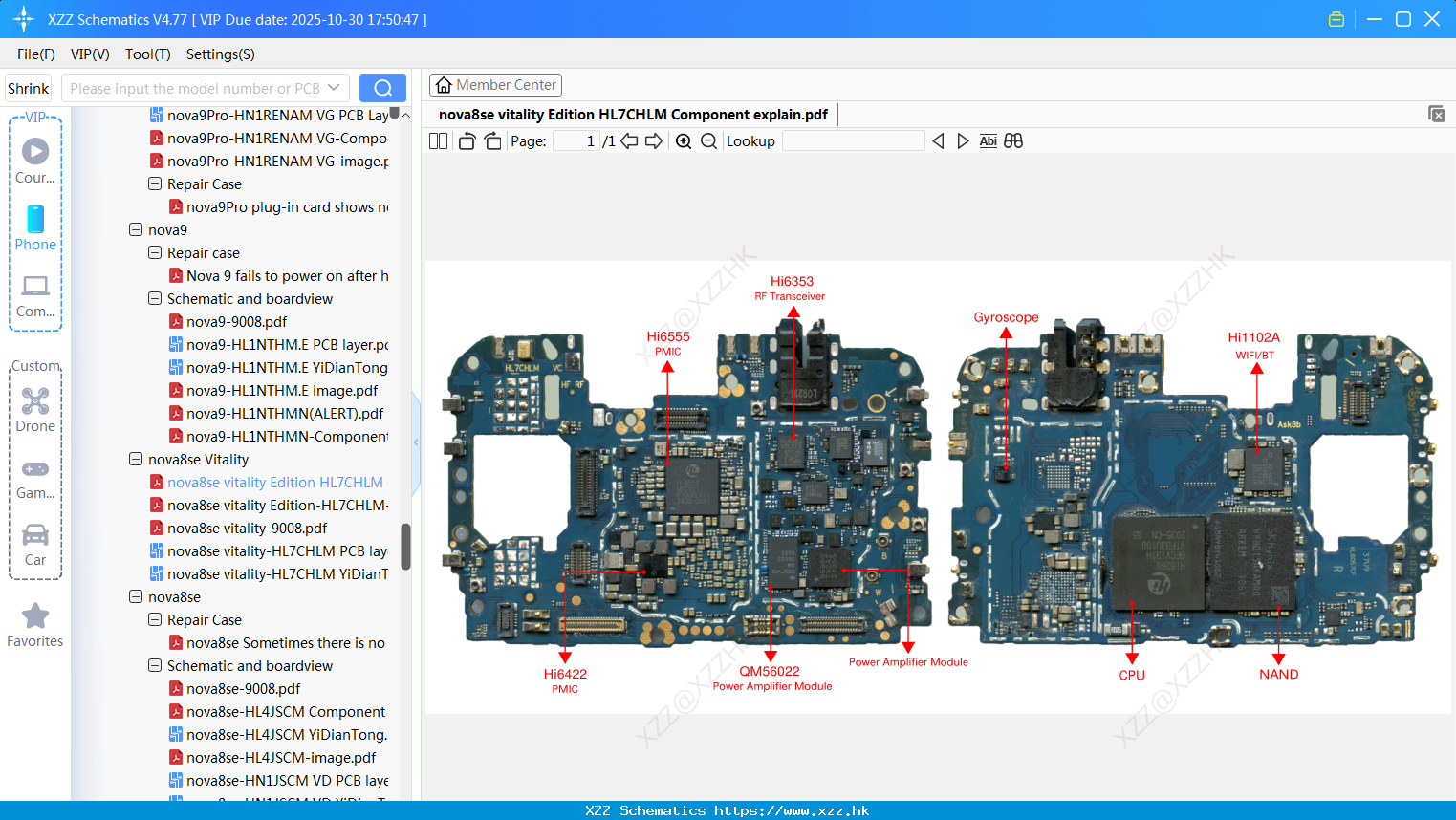Click the toolbox icon in title bar

[1336, 19]
